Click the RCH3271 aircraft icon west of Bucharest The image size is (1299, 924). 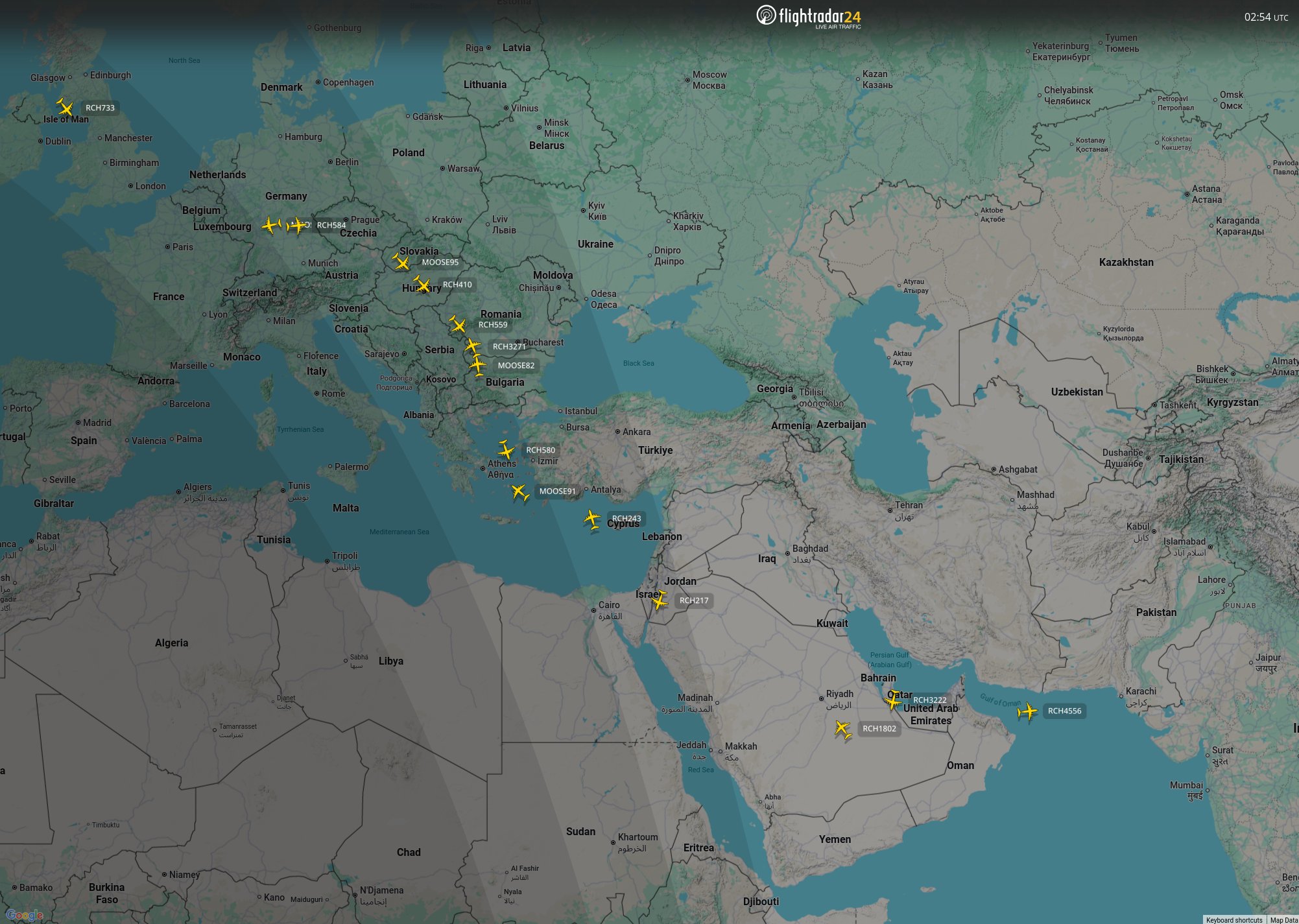click(x=472, y=346)
